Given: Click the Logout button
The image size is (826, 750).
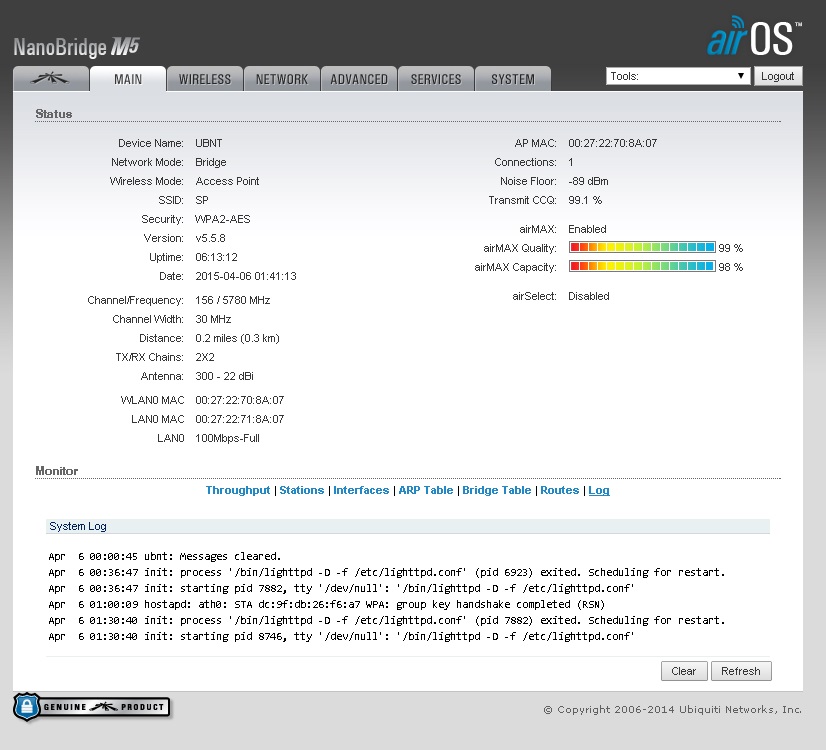Looking at the screenshot, I should (778, 76).
